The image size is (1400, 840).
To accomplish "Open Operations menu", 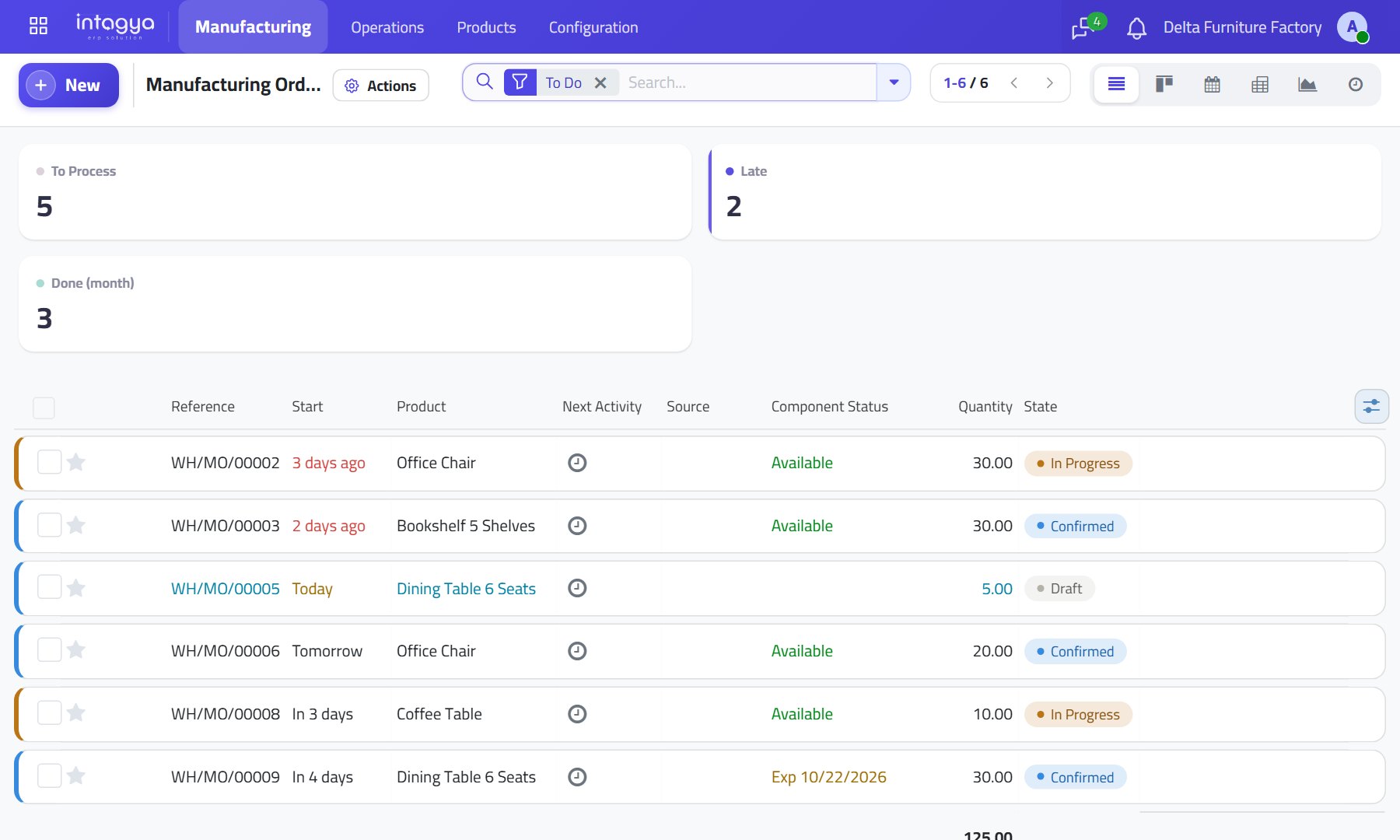I will click(x=387, y=27).
